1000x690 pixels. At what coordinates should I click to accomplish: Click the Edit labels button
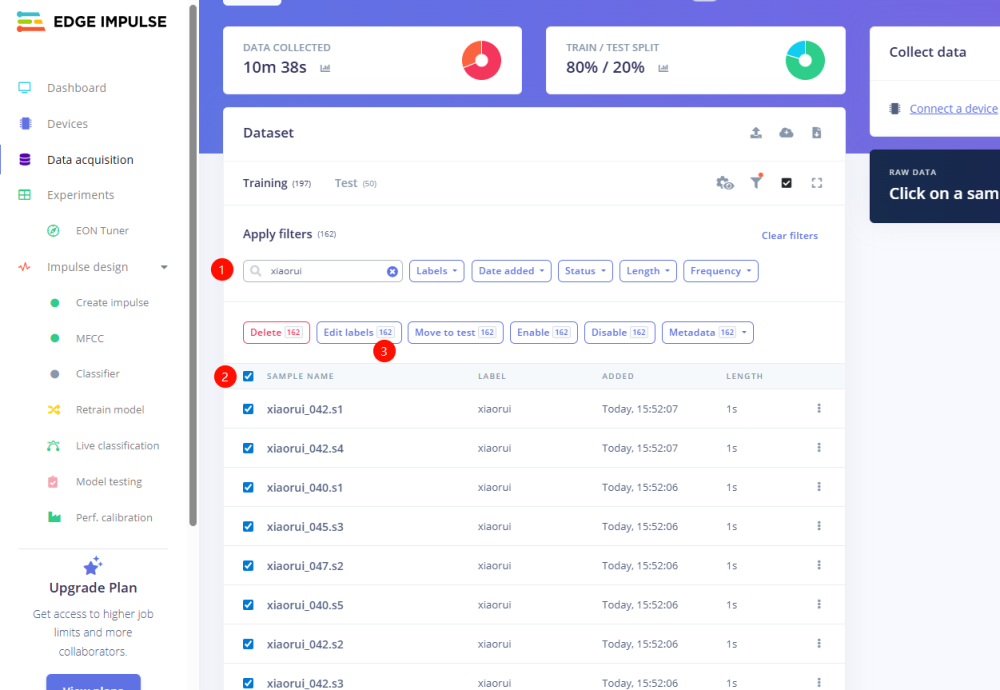tap(359, 332)
